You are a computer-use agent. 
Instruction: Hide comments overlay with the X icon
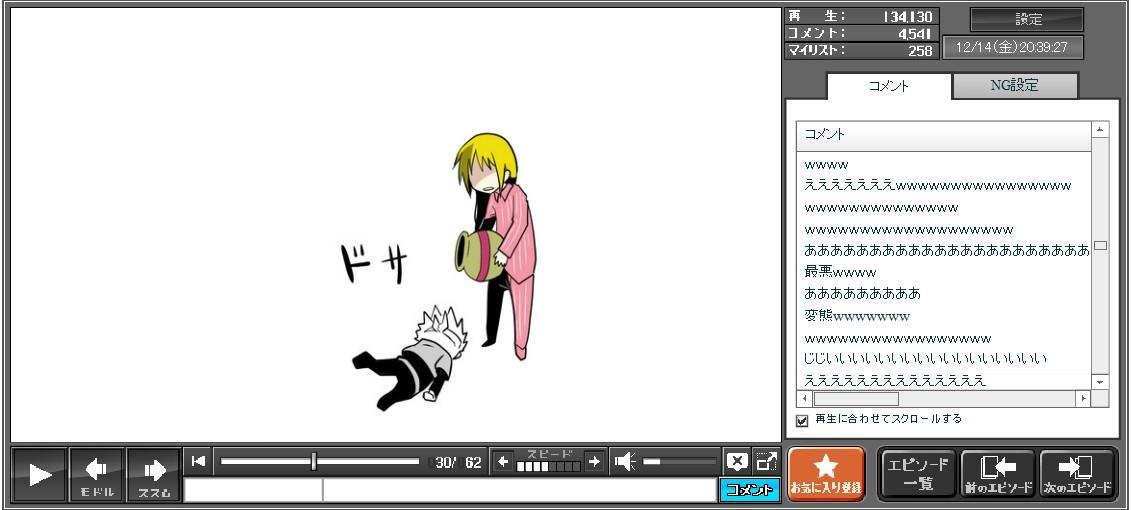pyautogui.click(x=737, y=461)
